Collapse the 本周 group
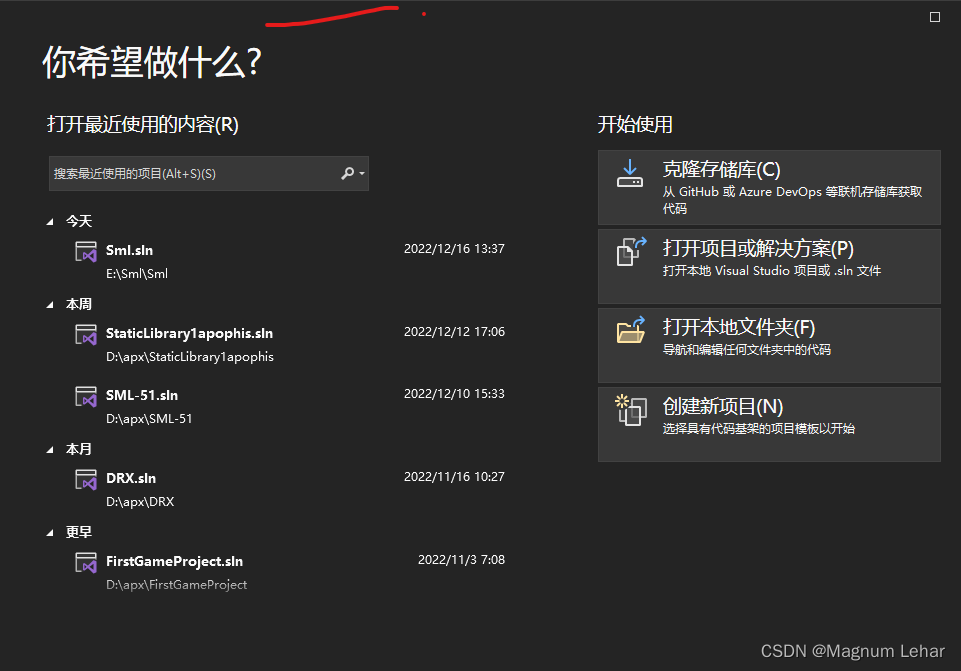 point(50,305)
